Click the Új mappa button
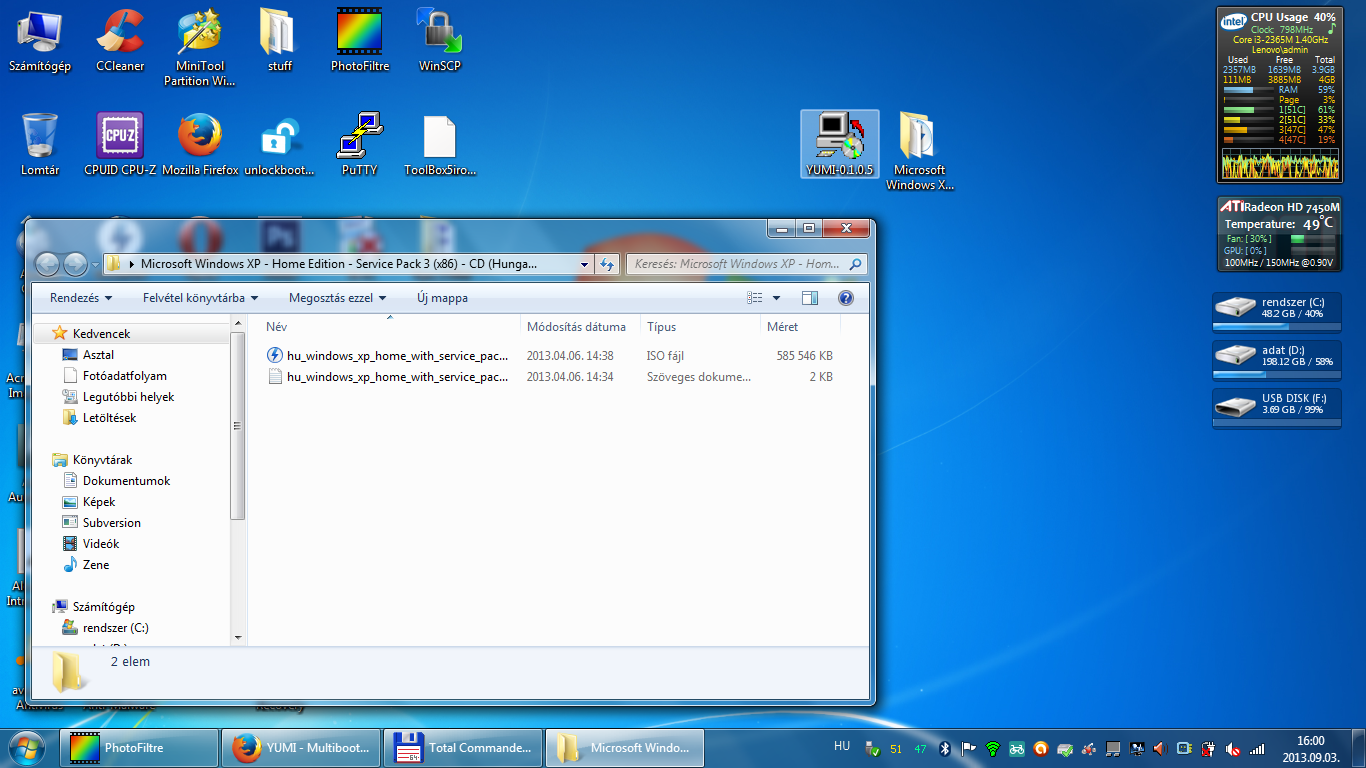This screenshot has height=768, width=1366. point(442,298)
